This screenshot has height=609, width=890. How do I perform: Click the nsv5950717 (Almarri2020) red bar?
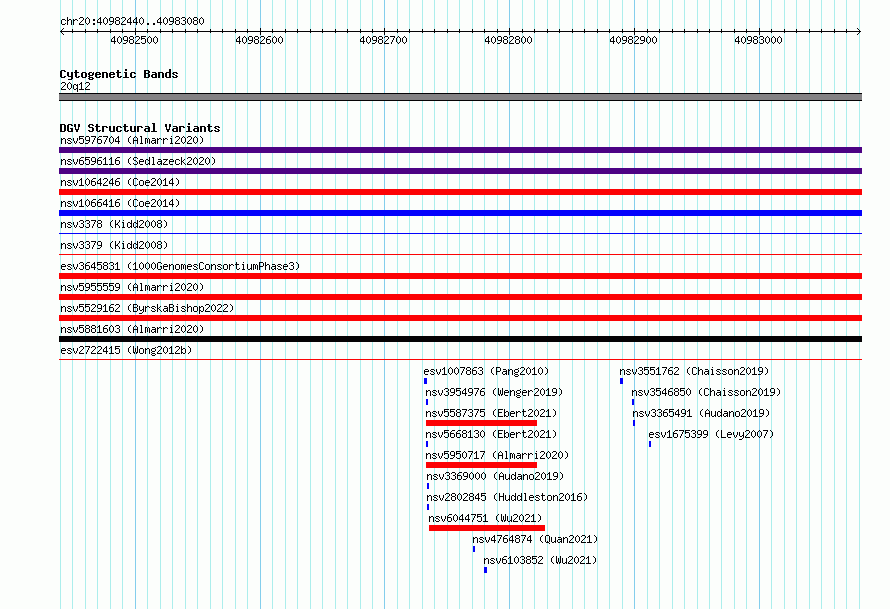click(481, 465)
